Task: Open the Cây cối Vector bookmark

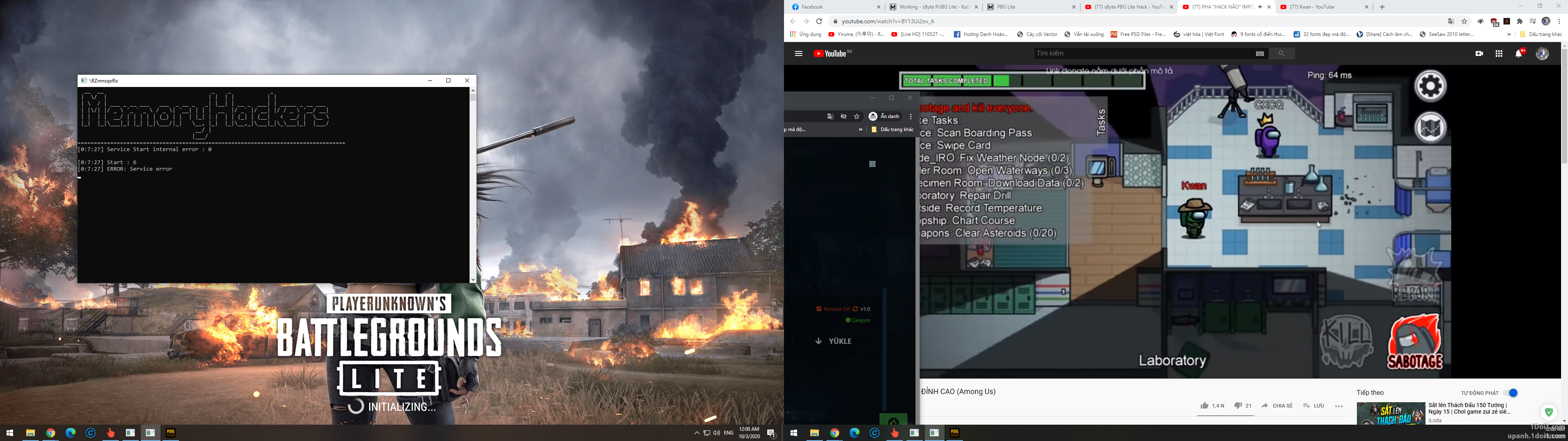Action: 1037,35
